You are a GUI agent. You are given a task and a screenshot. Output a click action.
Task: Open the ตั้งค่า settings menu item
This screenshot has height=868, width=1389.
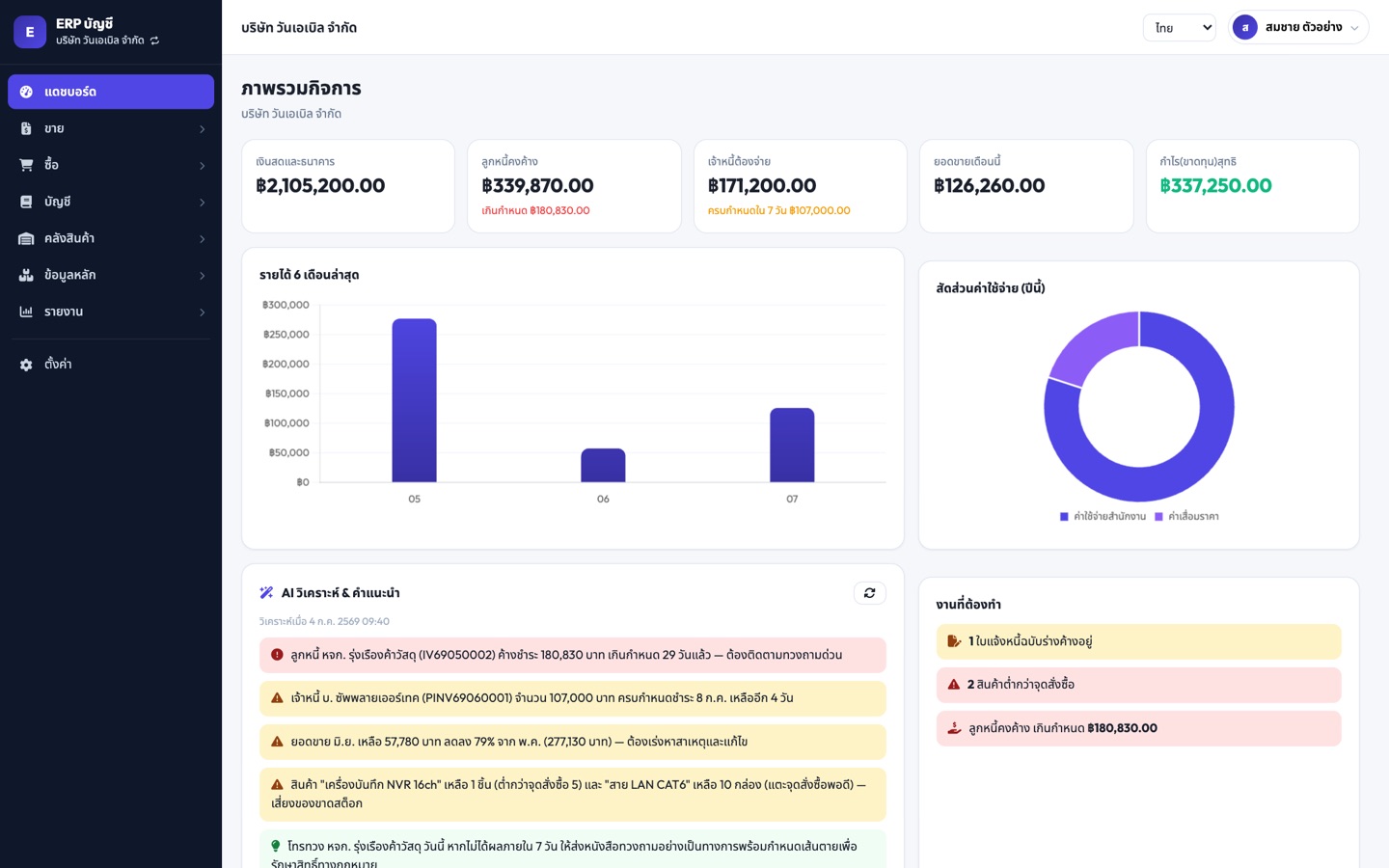coord(111,365)
